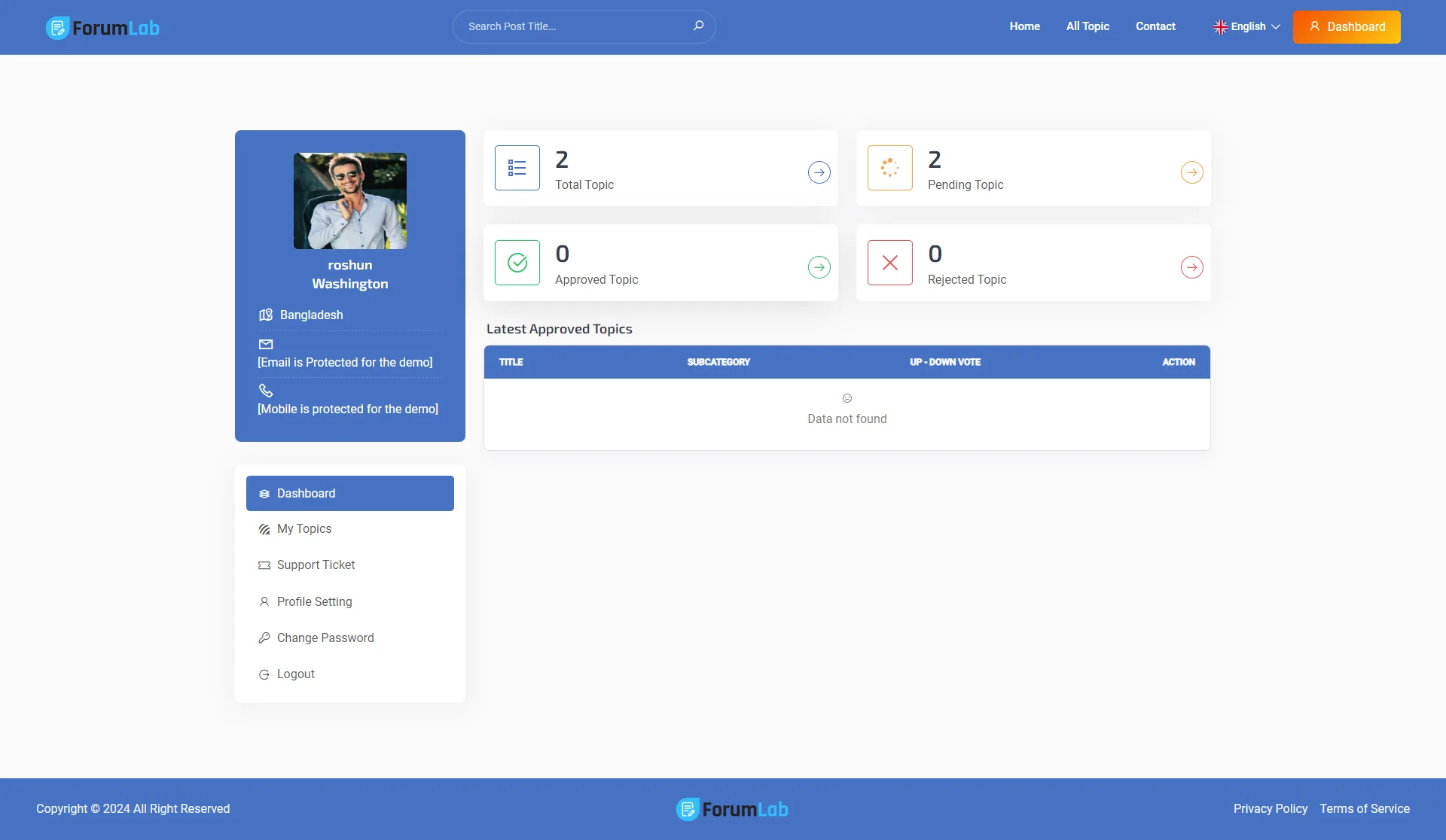The image size is (1446, 840).
Task: Click the email envelope icon
Action: [x=266, y=344]
